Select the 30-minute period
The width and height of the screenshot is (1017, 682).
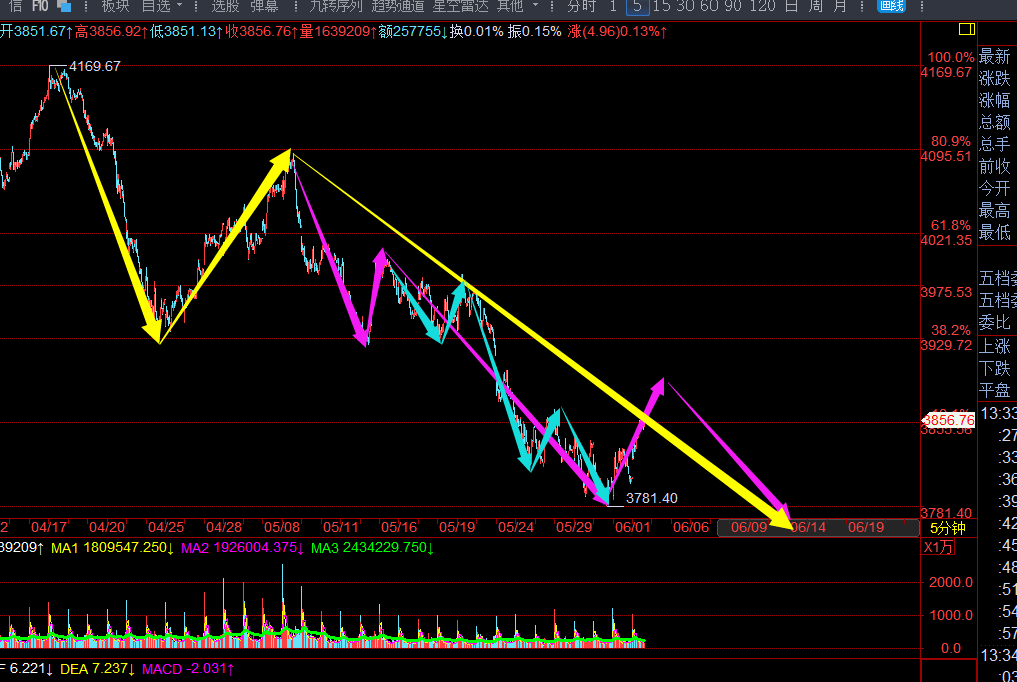[685, 6]
